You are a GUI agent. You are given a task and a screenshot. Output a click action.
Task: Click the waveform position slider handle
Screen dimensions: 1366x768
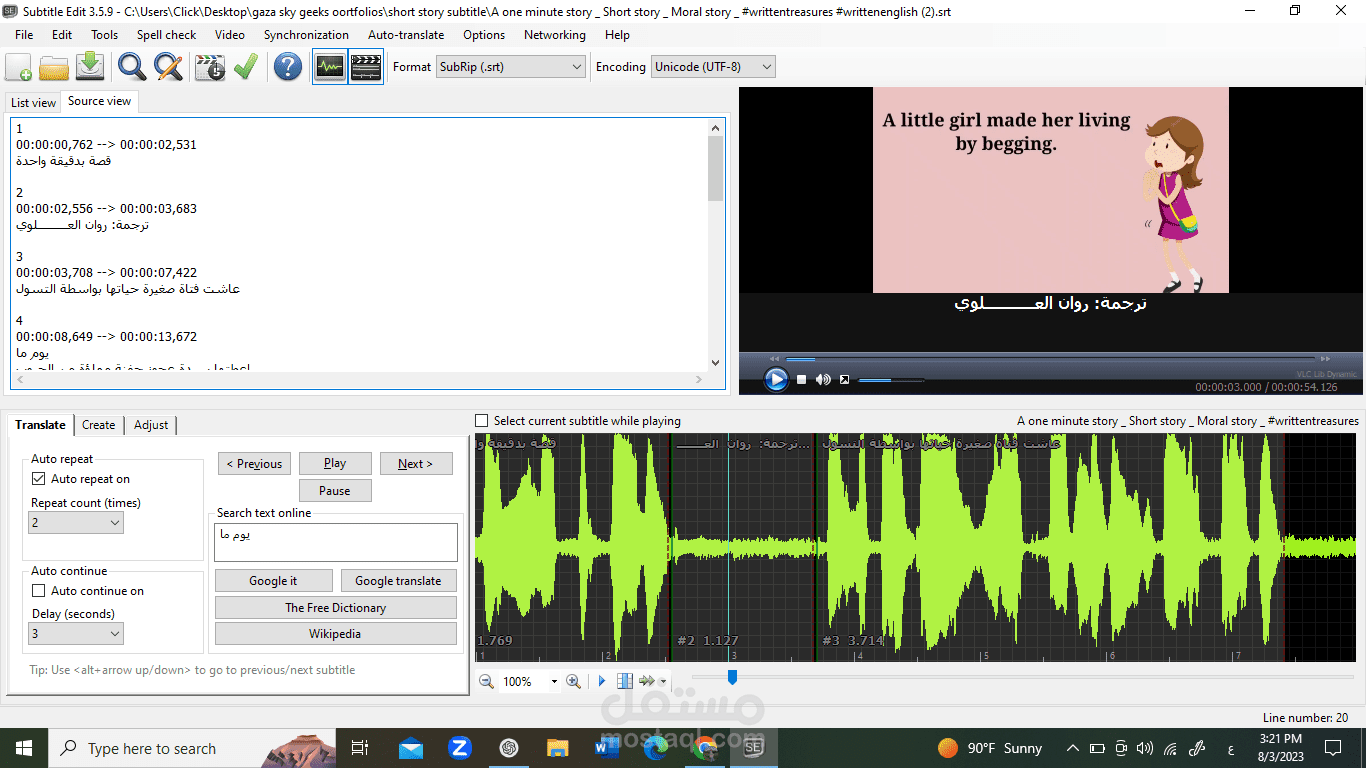[732, 677]
